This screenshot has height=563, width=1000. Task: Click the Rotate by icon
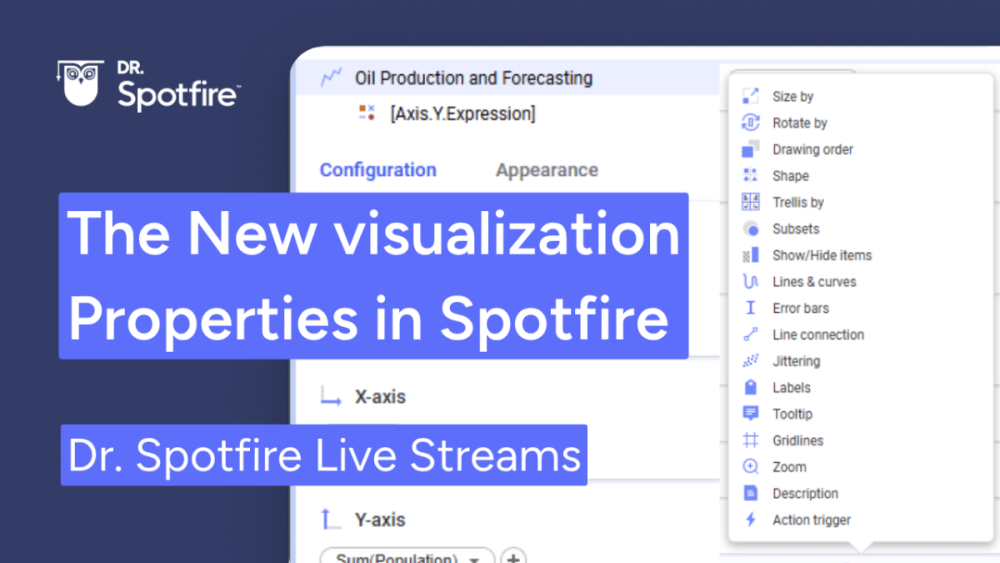tap(751, 122)
